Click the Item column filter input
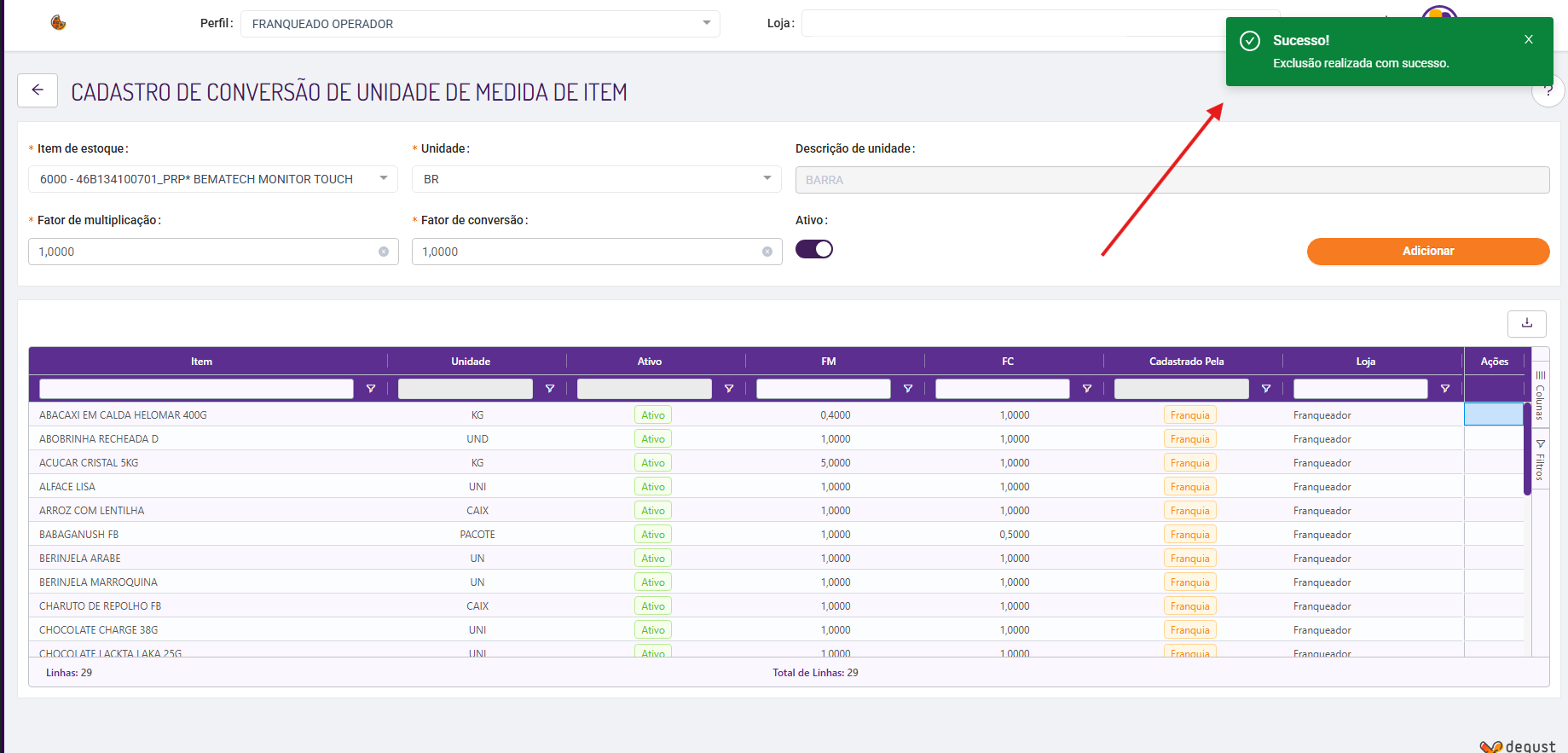This screenshot has width=1568, height=753. [x=196, y=389]
